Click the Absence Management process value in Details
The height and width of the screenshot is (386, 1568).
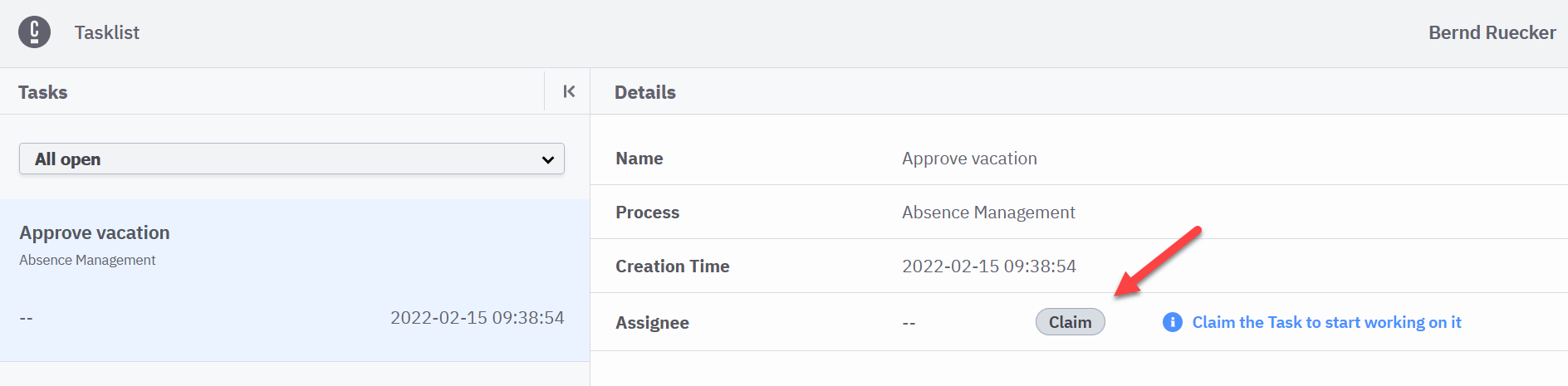(988, 213)
